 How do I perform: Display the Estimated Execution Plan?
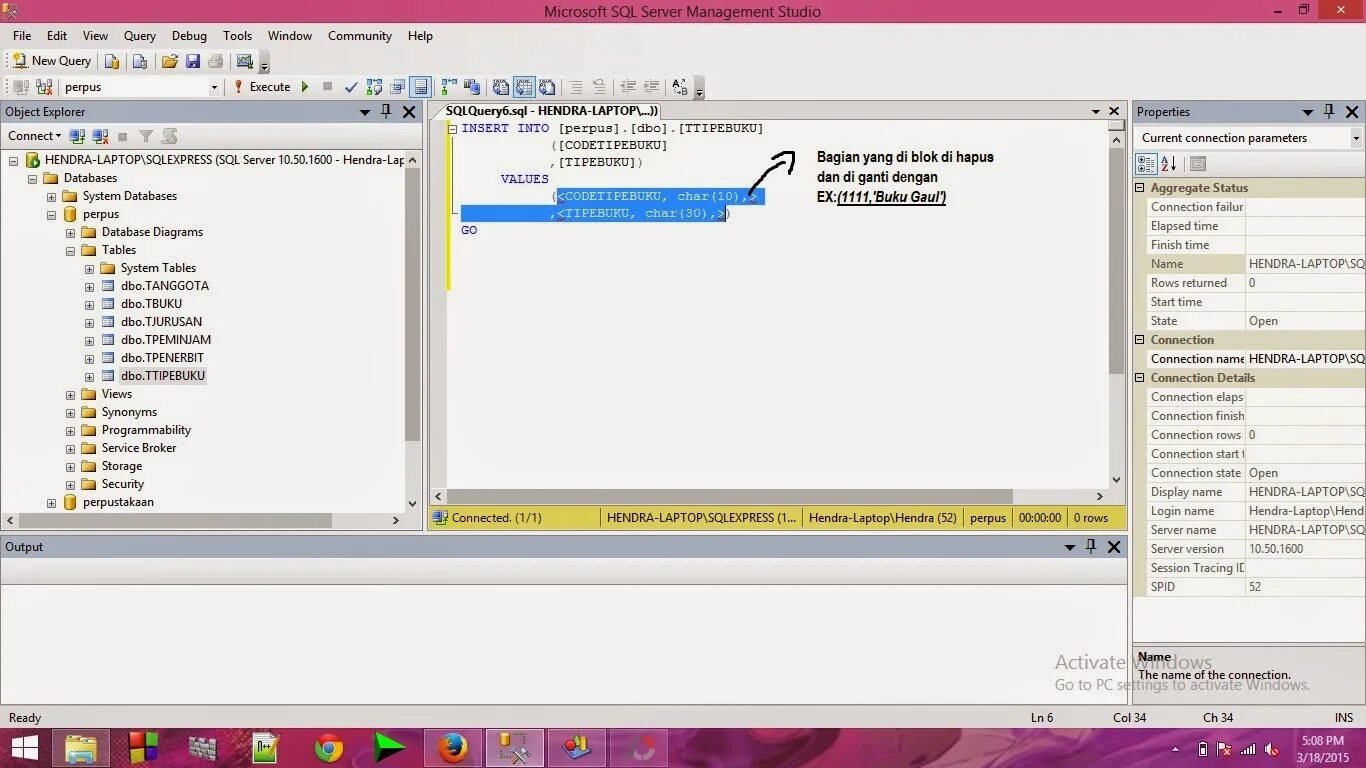click(374, 87)
